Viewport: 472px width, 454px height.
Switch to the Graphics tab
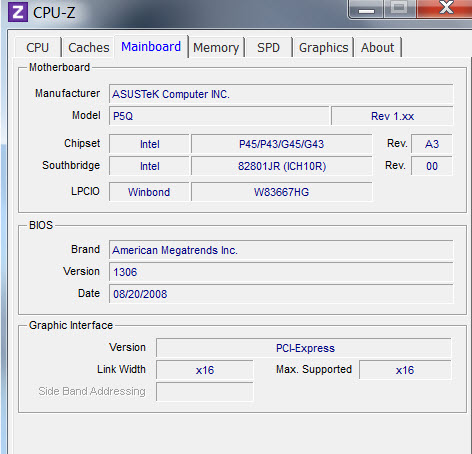(323, 47)
